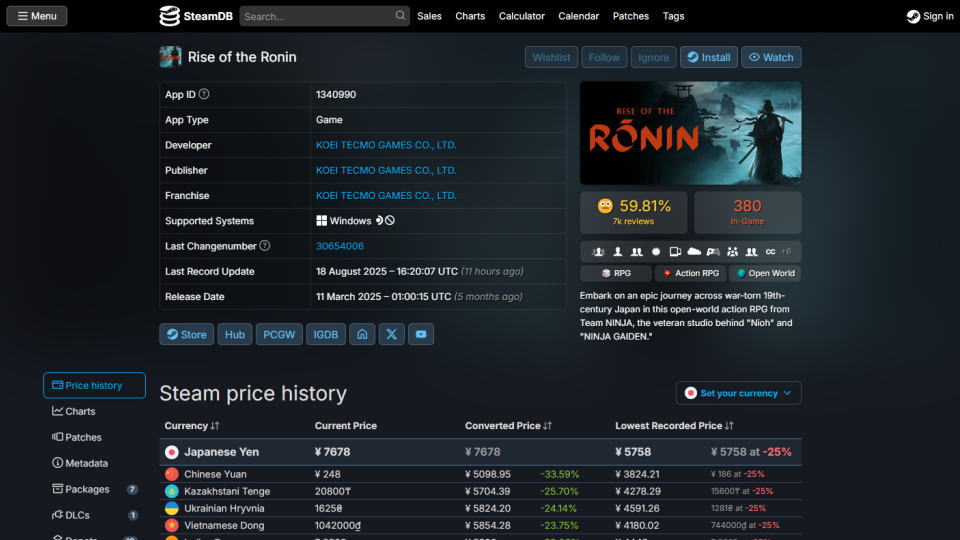Click the Follow button
This screenshot has height=540, width=960.
coord(604,57)
